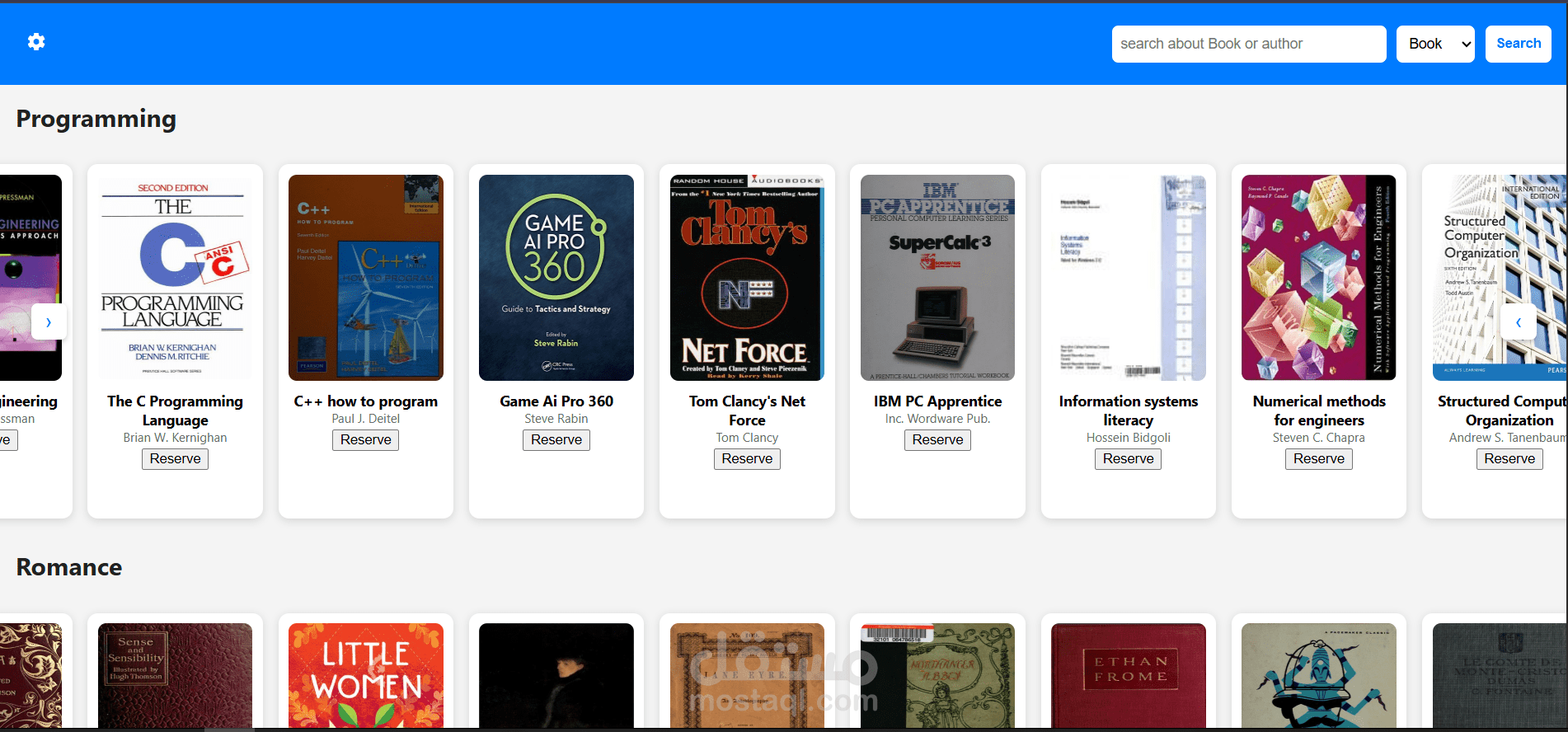1568x732 pixels.
Task: Click the 'Romance' section heading
Action: pyautogui.click(x=69, y=567)
